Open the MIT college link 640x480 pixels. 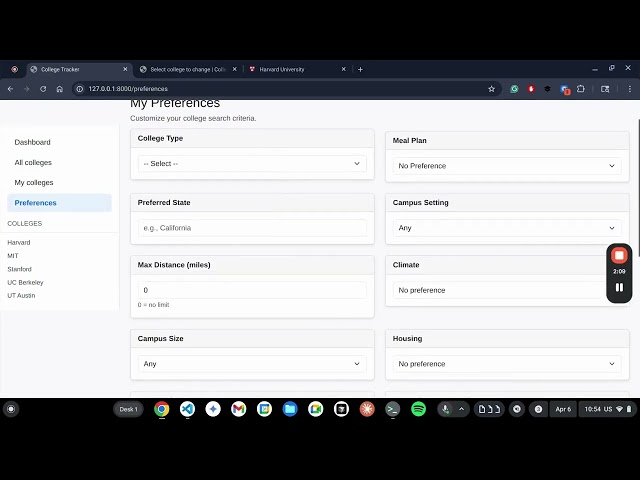(13, 256)
